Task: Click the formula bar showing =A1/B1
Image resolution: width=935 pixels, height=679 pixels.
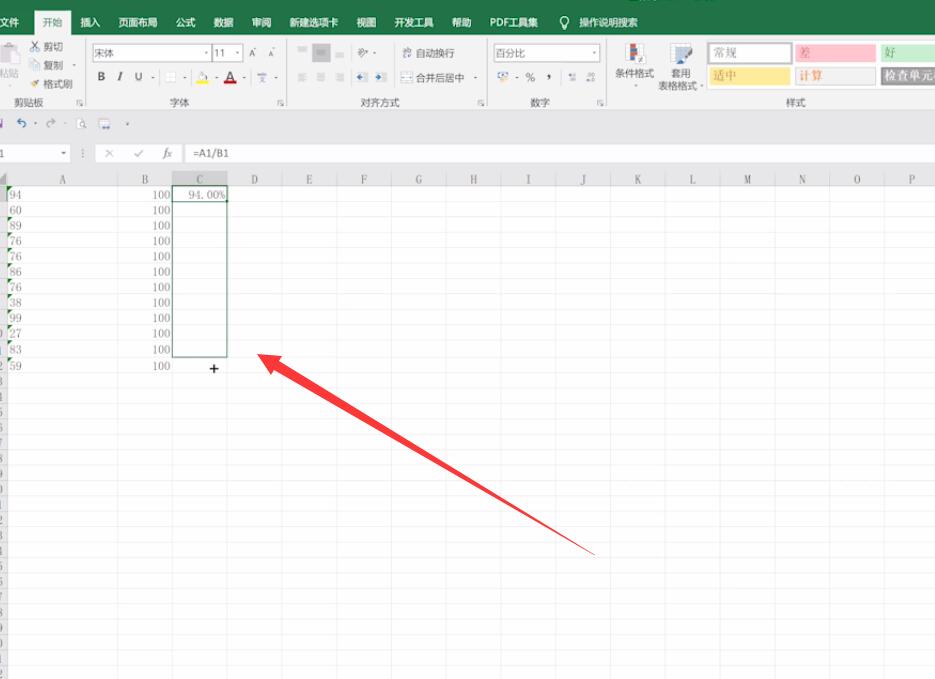Action: coord(559,153)
